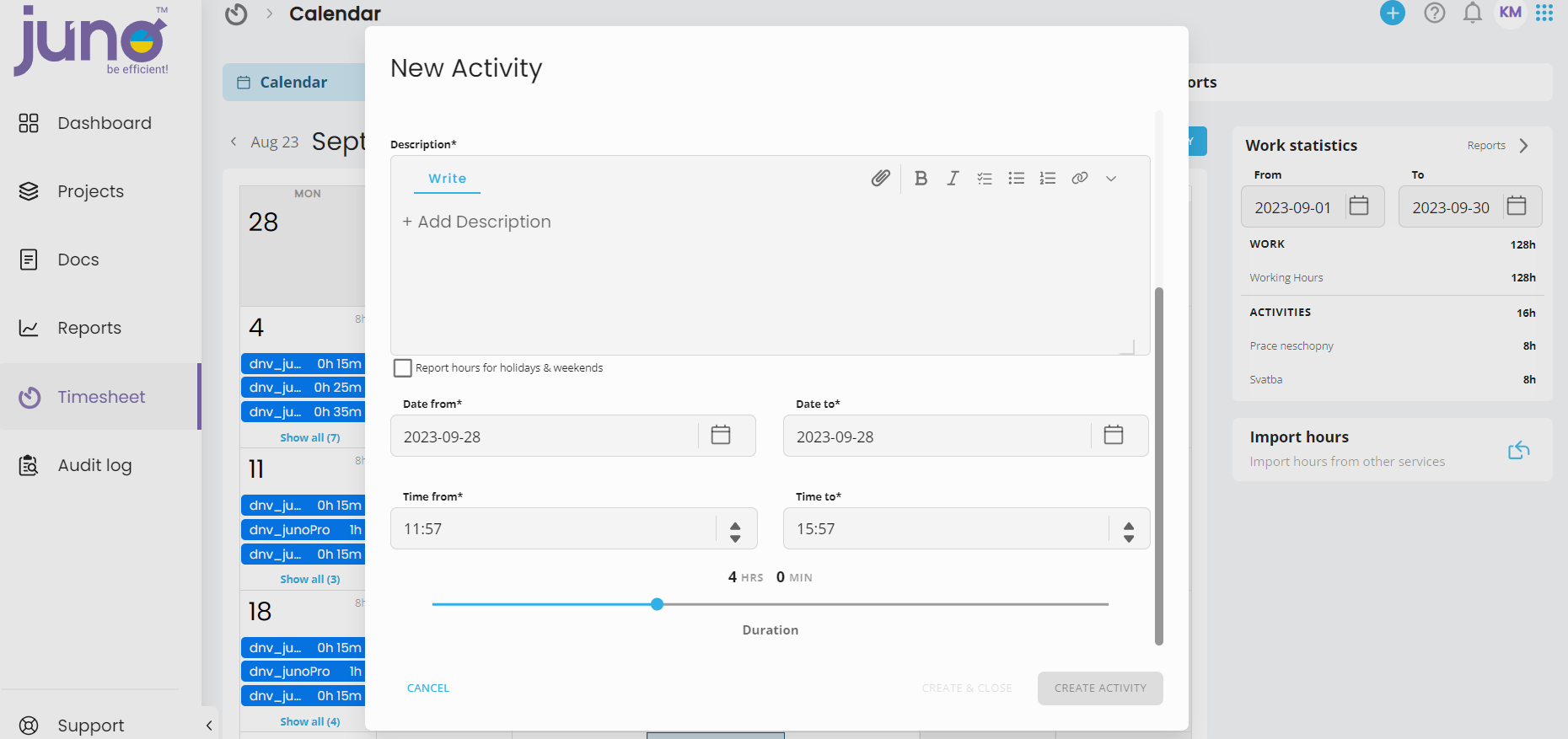The height and width of the screenshot is (739, 1568).
Task: Click Show all (4) link
Action: coord(310,722)
